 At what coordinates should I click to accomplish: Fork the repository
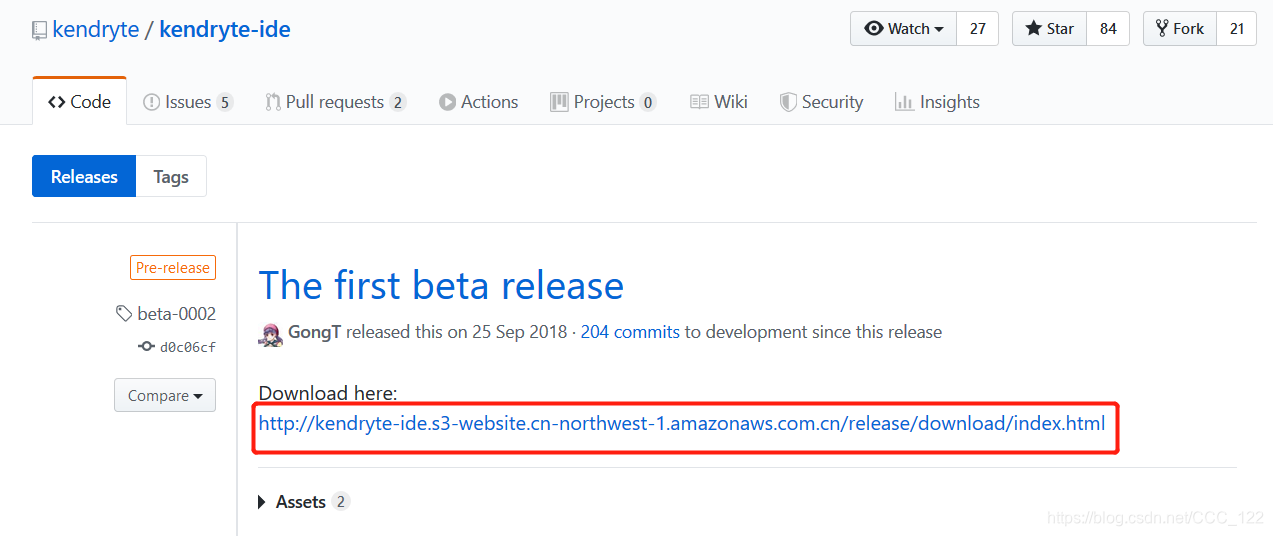pos(1180,29)
